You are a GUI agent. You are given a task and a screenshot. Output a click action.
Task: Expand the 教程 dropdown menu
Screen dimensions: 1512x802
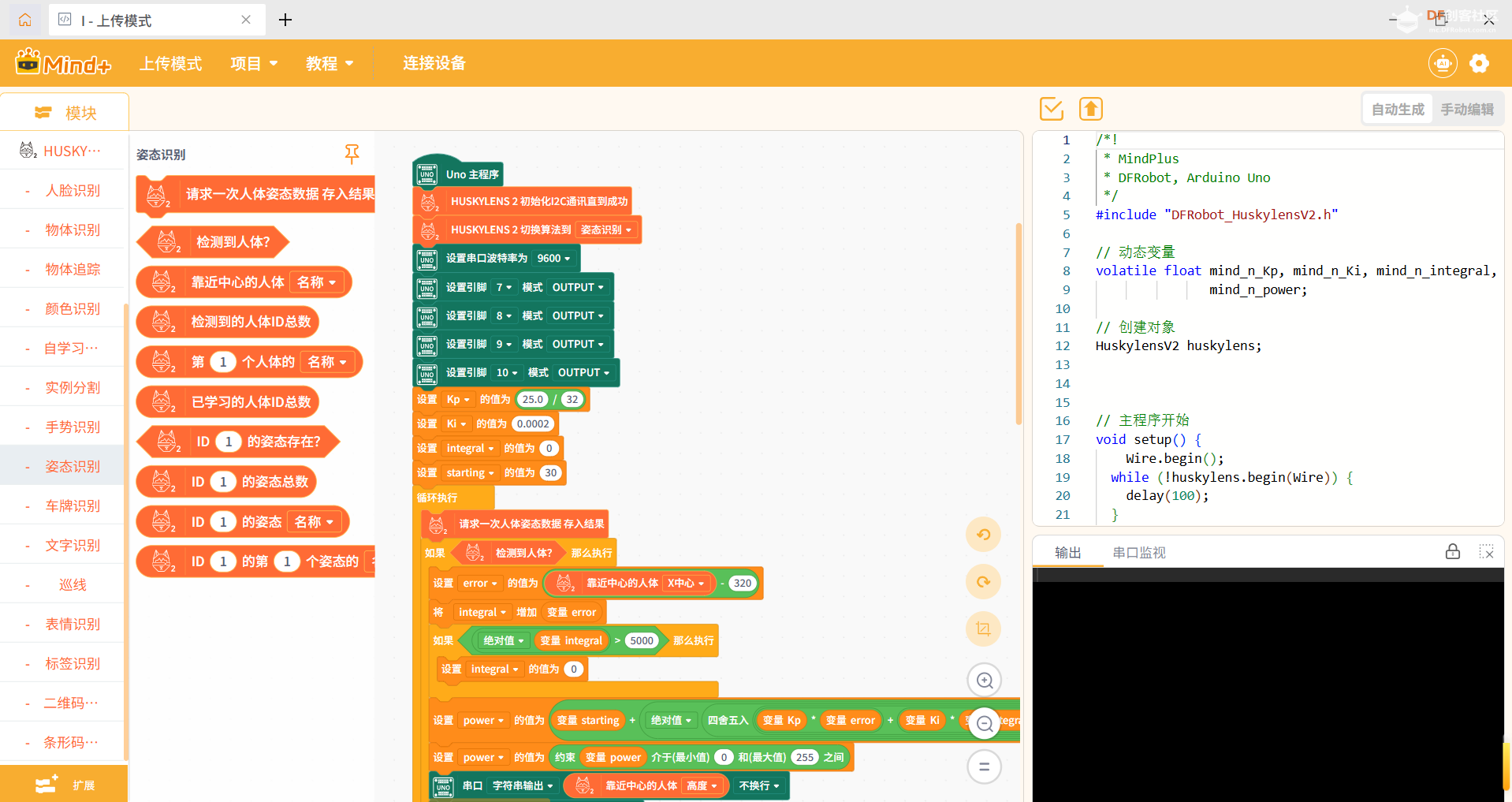click(330, 63)
